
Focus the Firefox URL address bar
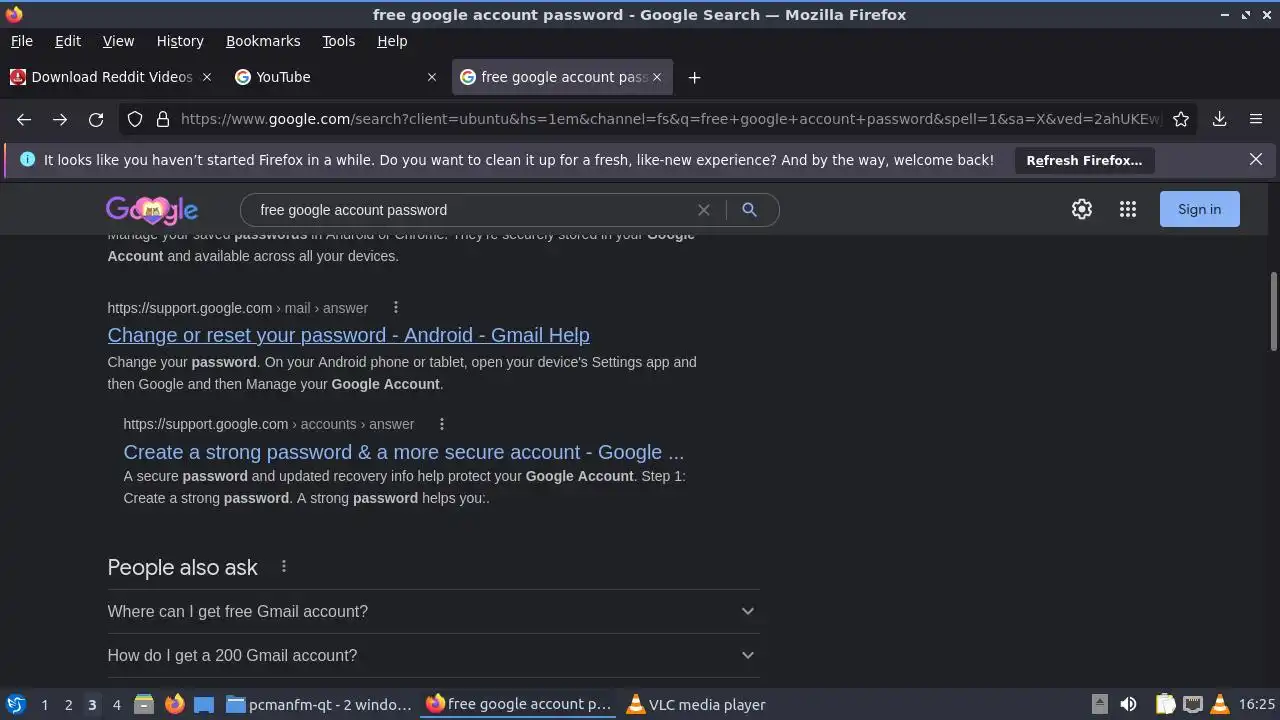pos(670,119)
